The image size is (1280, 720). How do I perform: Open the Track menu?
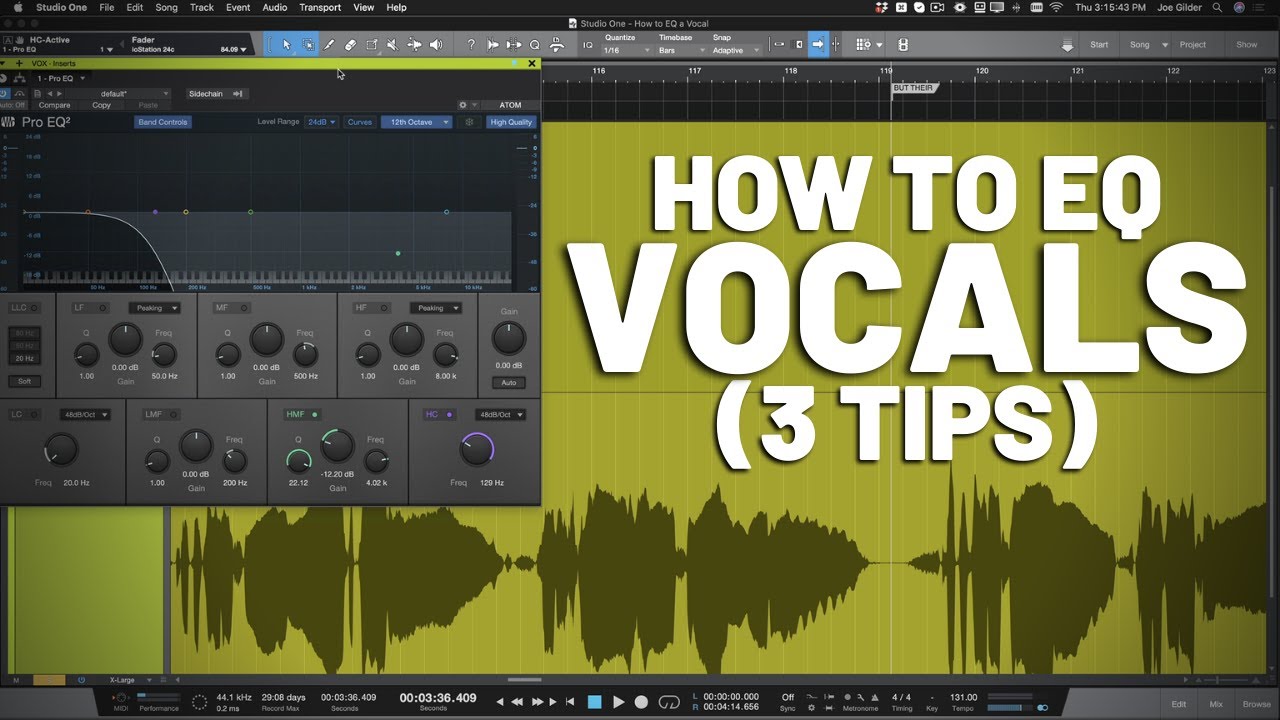(x=202, y=7)
